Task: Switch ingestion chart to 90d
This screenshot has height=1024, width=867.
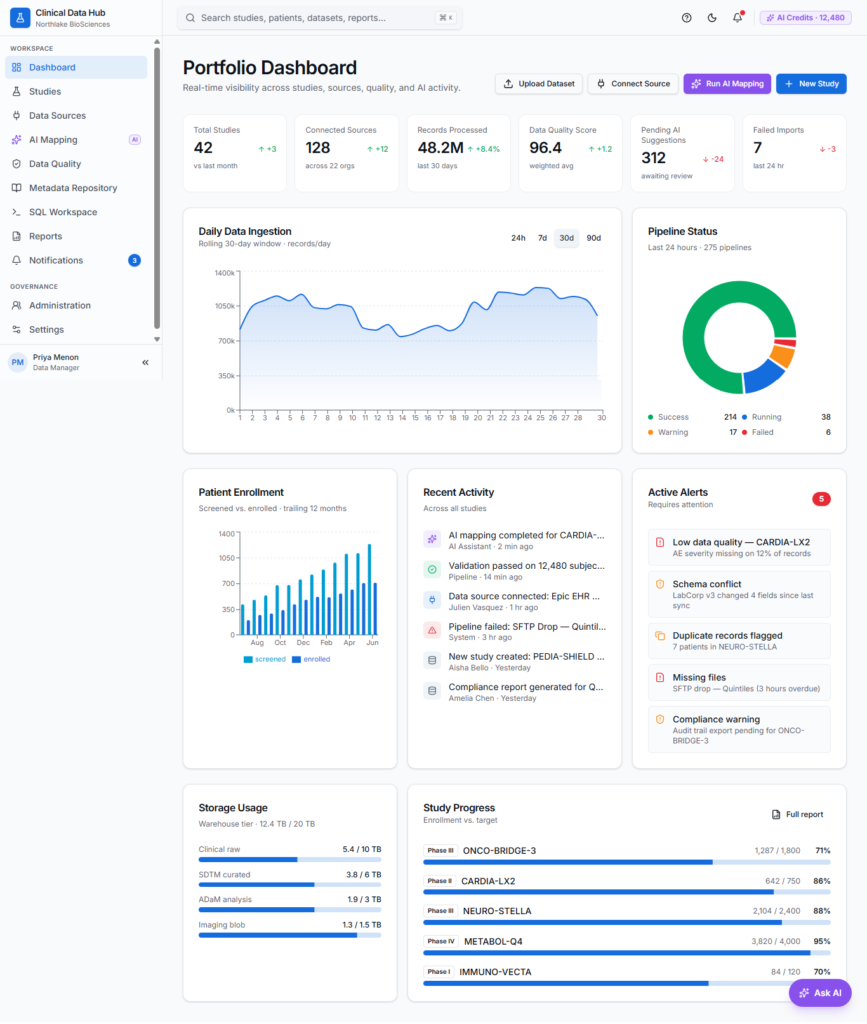Action: tap(593, 238)
